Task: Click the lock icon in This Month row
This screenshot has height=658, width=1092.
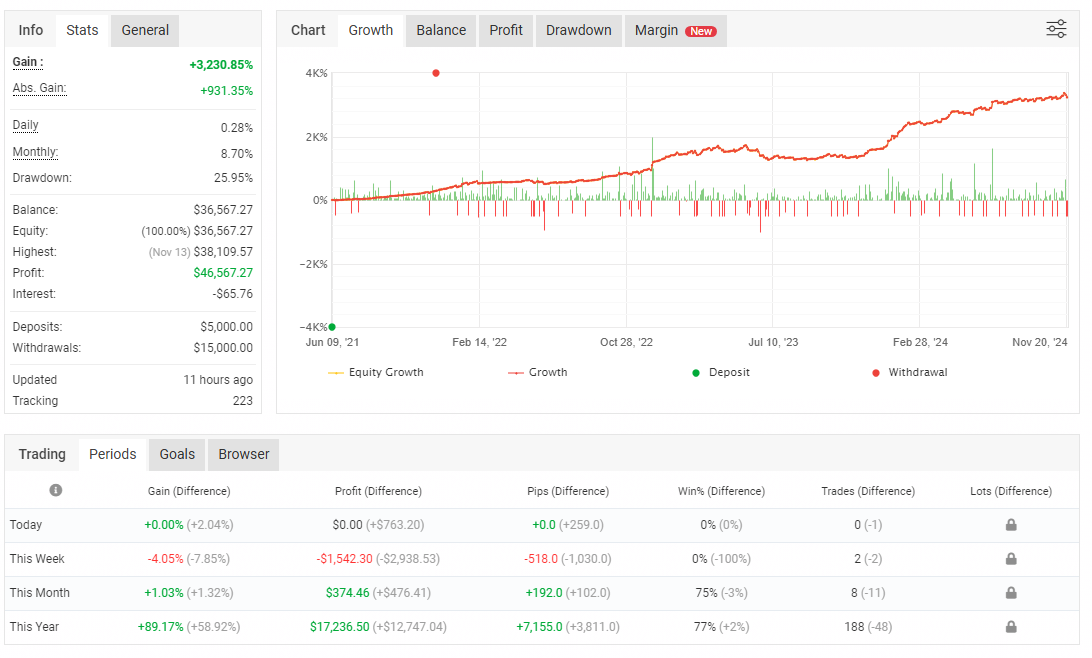Action: pyautogui.click(x=1011, y=593)
